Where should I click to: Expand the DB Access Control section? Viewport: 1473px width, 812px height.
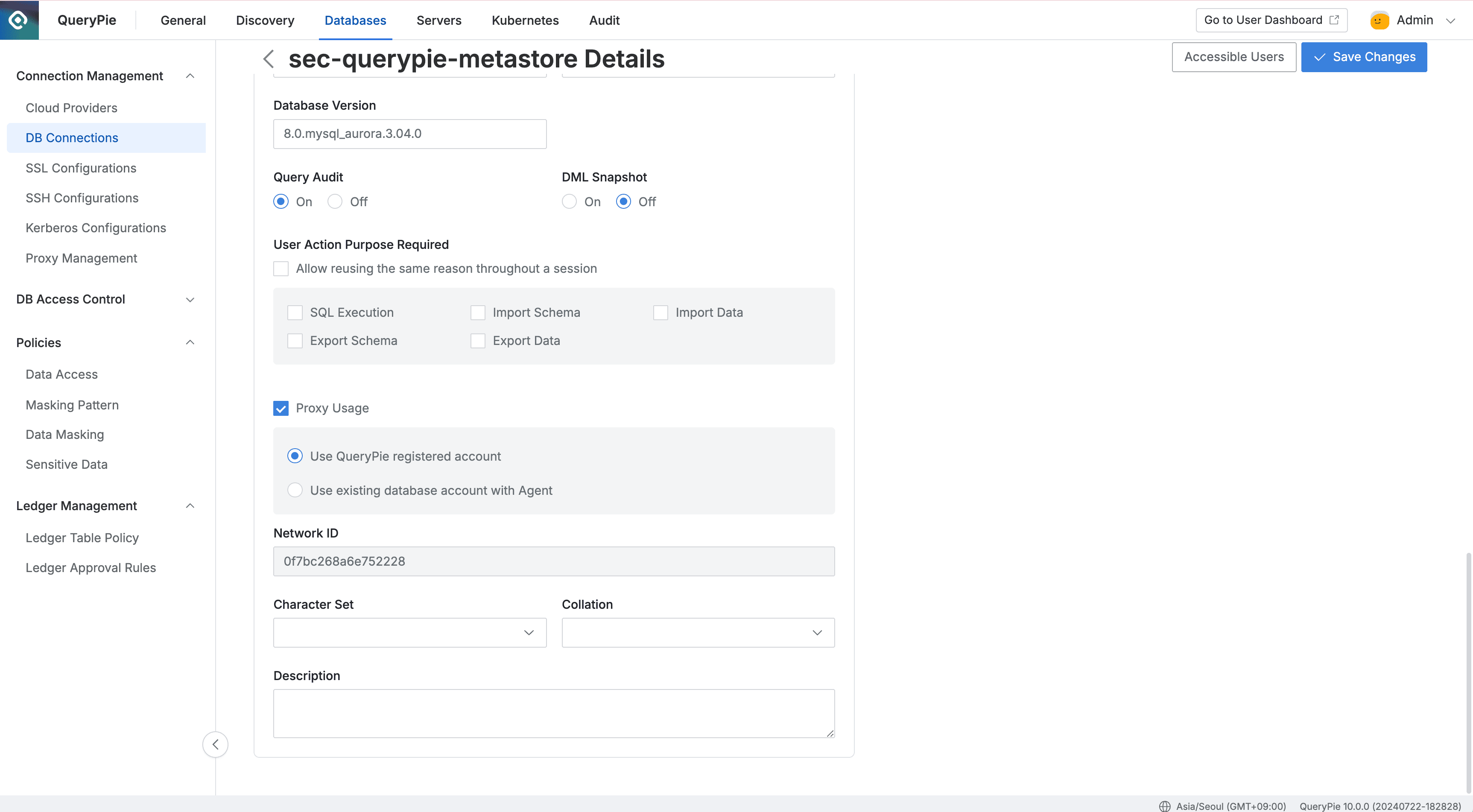point(190,299)
